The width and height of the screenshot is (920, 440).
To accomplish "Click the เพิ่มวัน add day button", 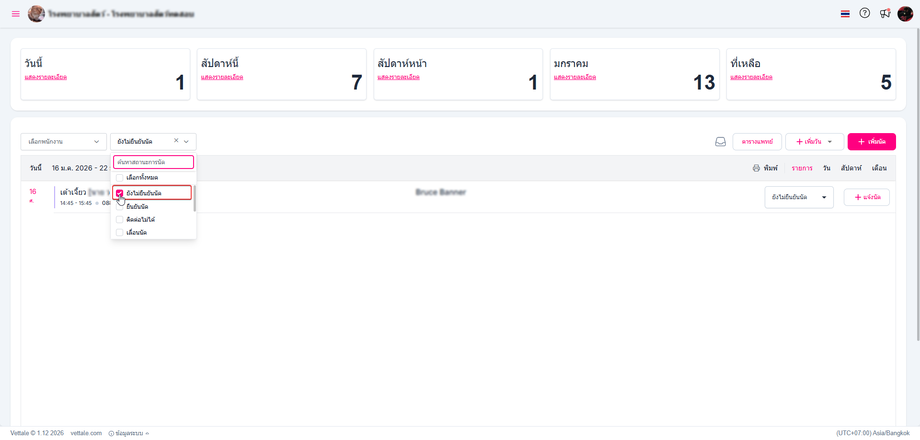I will (807, 141).
